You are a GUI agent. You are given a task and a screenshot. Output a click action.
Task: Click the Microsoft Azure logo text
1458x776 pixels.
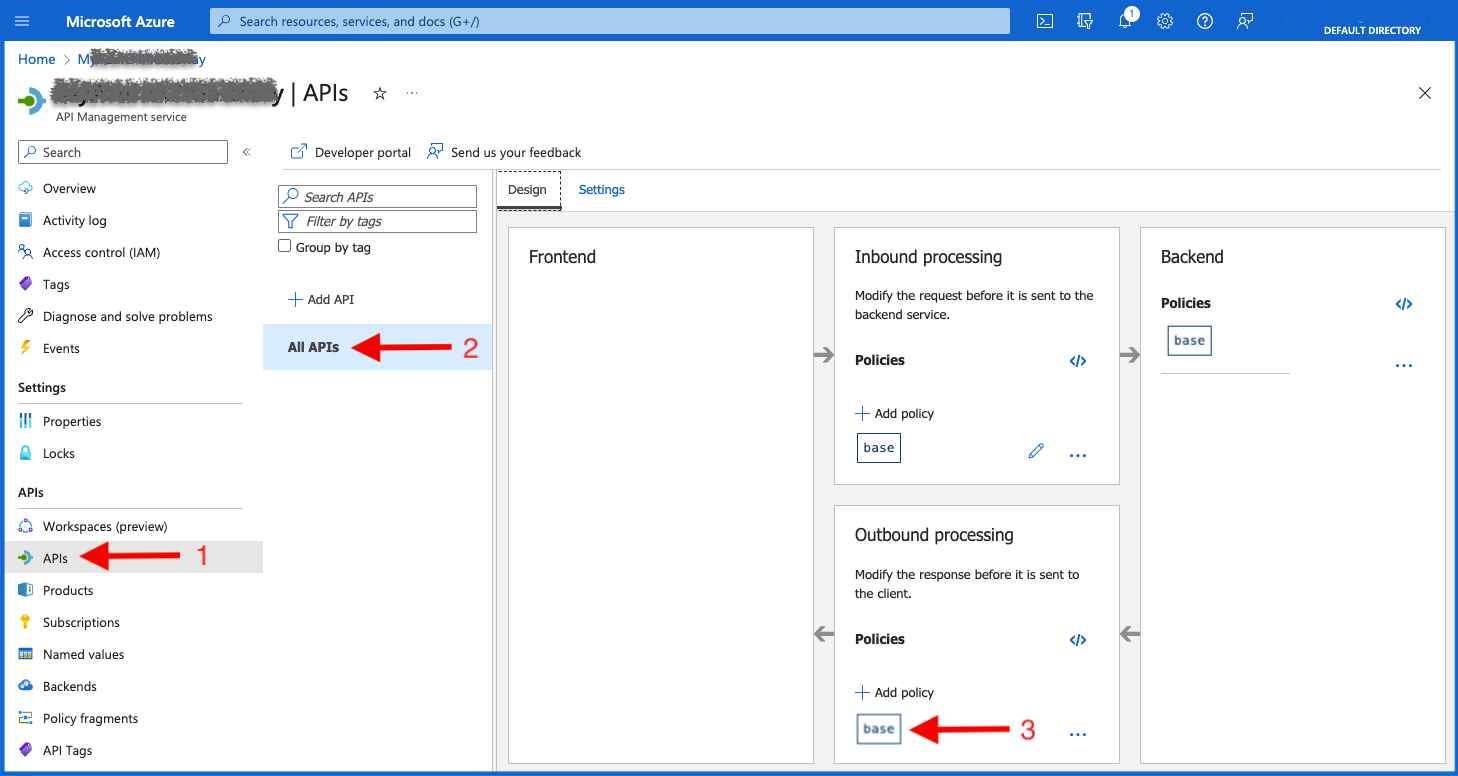click(120, 21)
